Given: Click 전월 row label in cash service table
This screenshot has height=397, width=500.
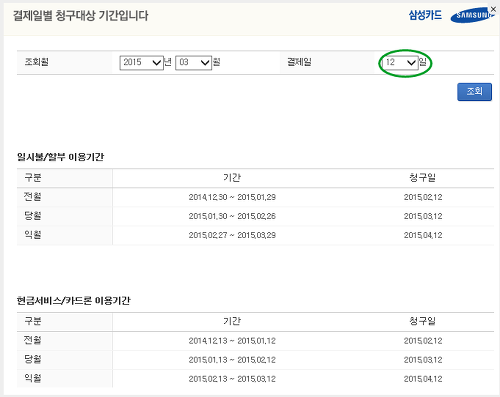Looking at the screenshot, I should (33, 340).
